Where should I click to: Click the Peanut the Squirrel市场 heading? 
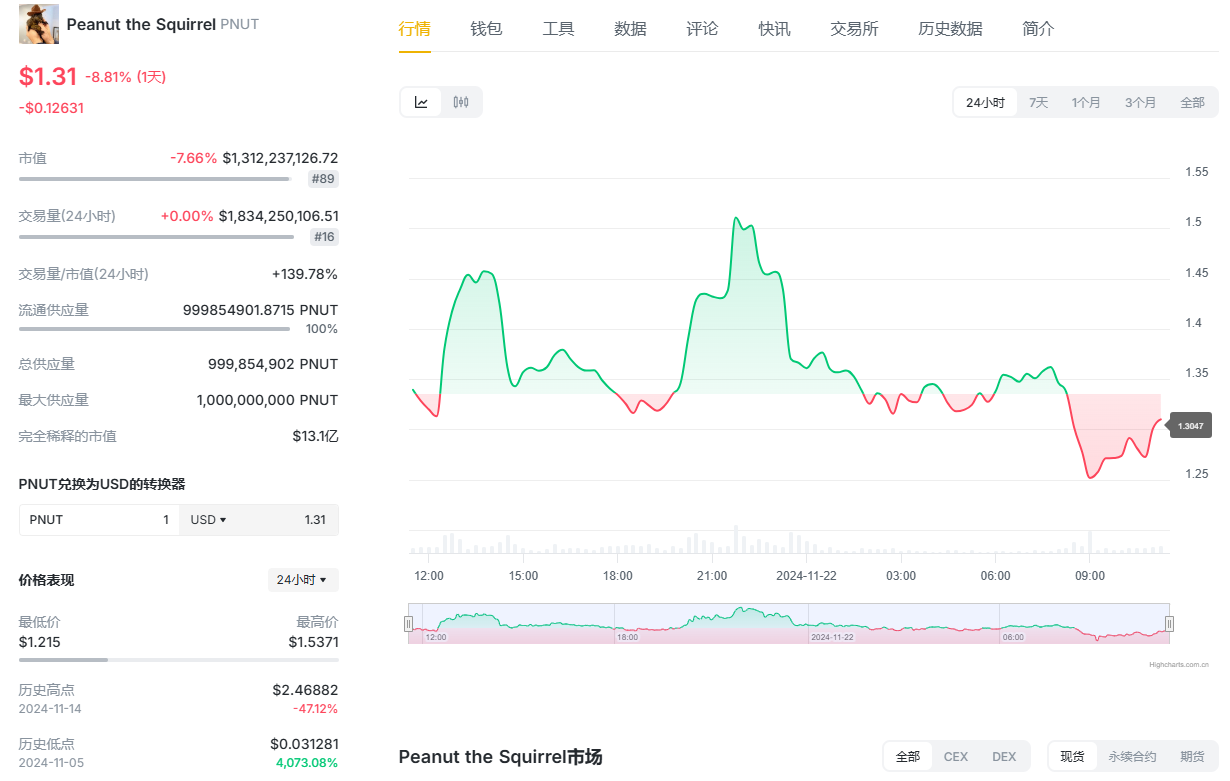tap(500, 757)
